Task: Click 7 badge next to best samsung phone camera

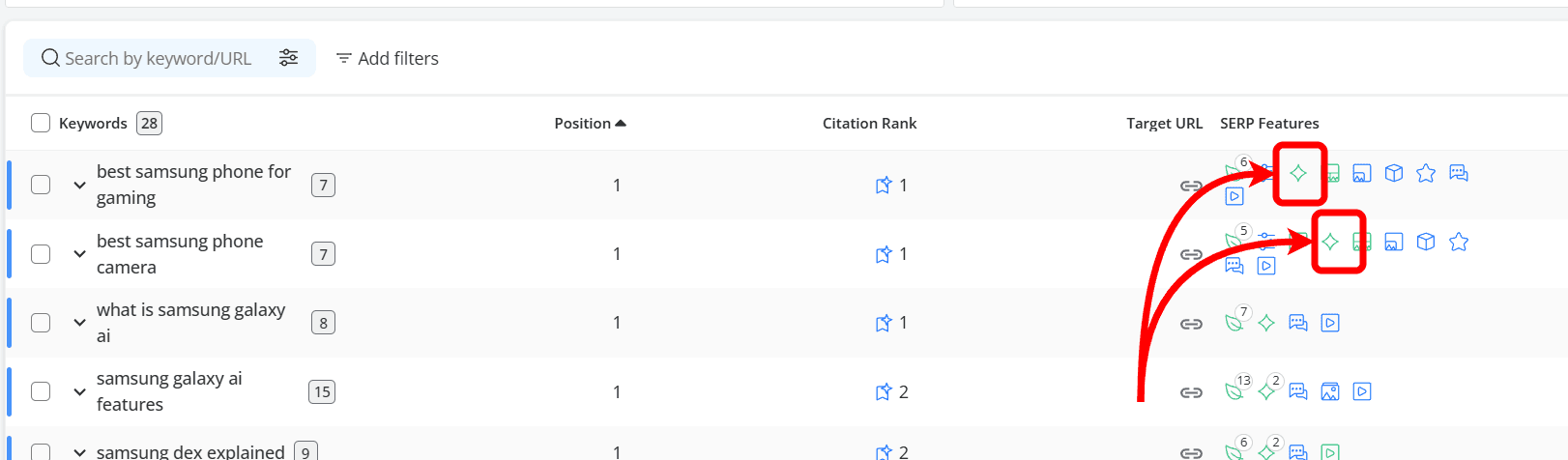Action: coord(323,254)
